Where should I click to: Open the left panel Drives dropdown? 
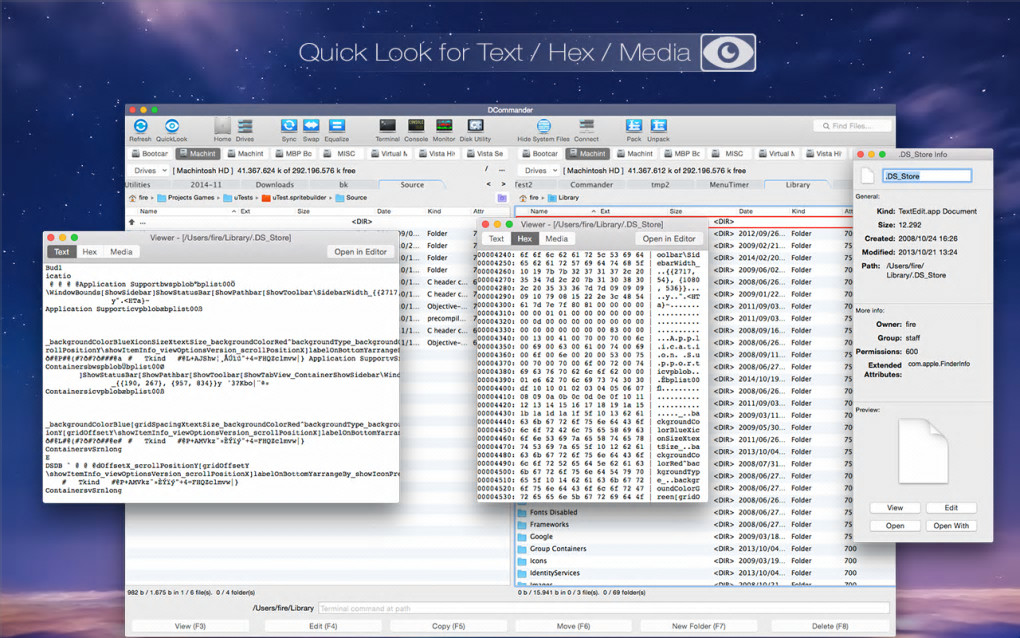point(148,170)
